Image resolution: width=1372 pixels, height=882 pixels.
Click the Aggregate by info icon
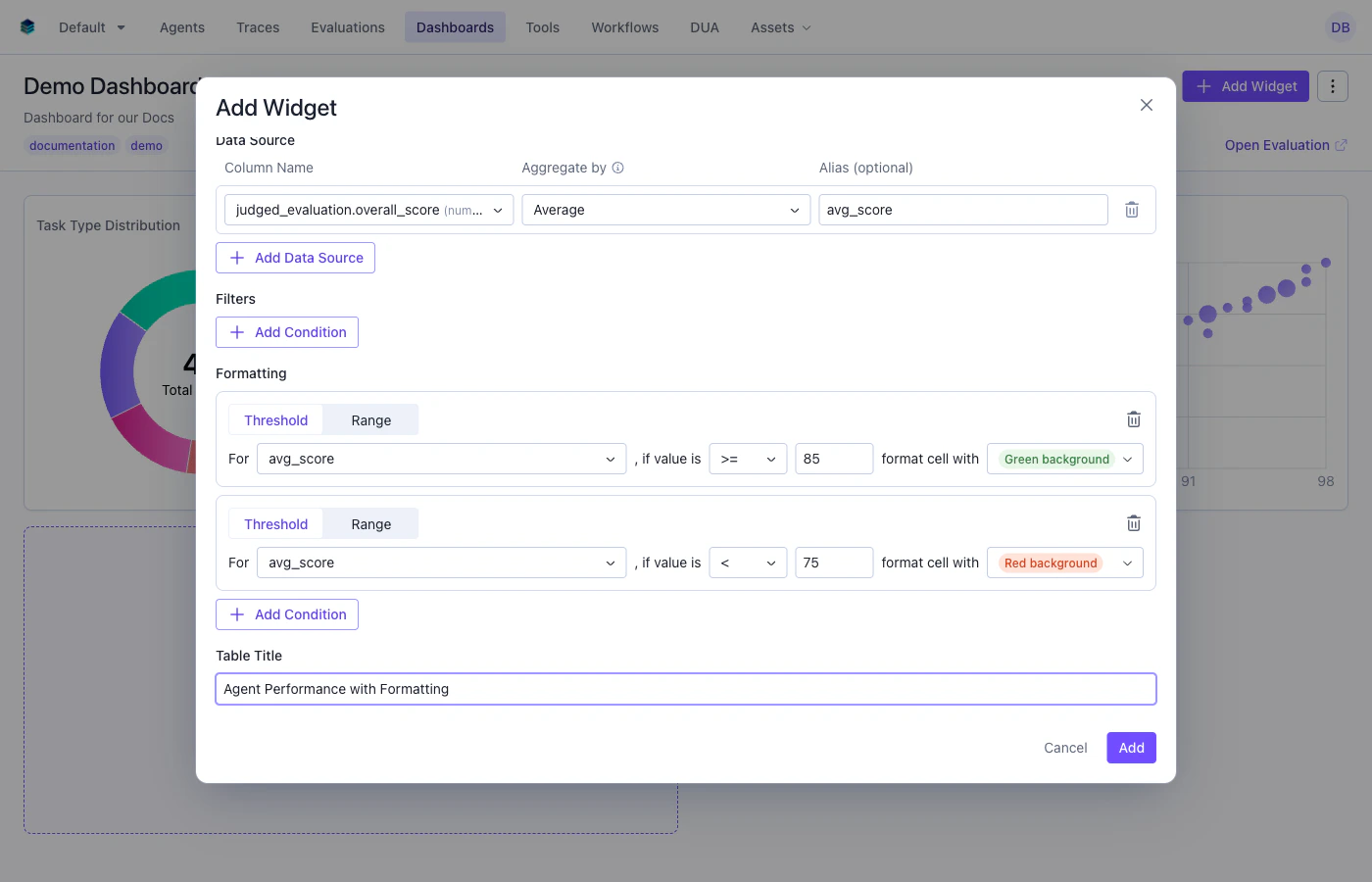click(x=617, y=168)
